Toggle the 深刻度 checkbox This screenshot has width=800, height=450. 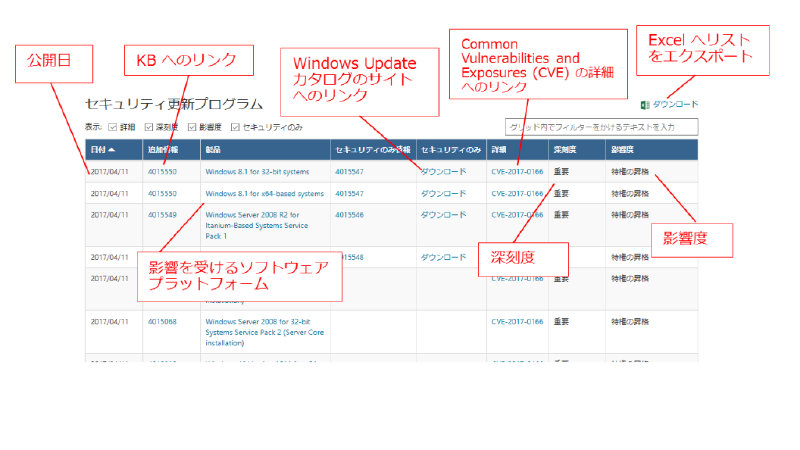[149, 127]
